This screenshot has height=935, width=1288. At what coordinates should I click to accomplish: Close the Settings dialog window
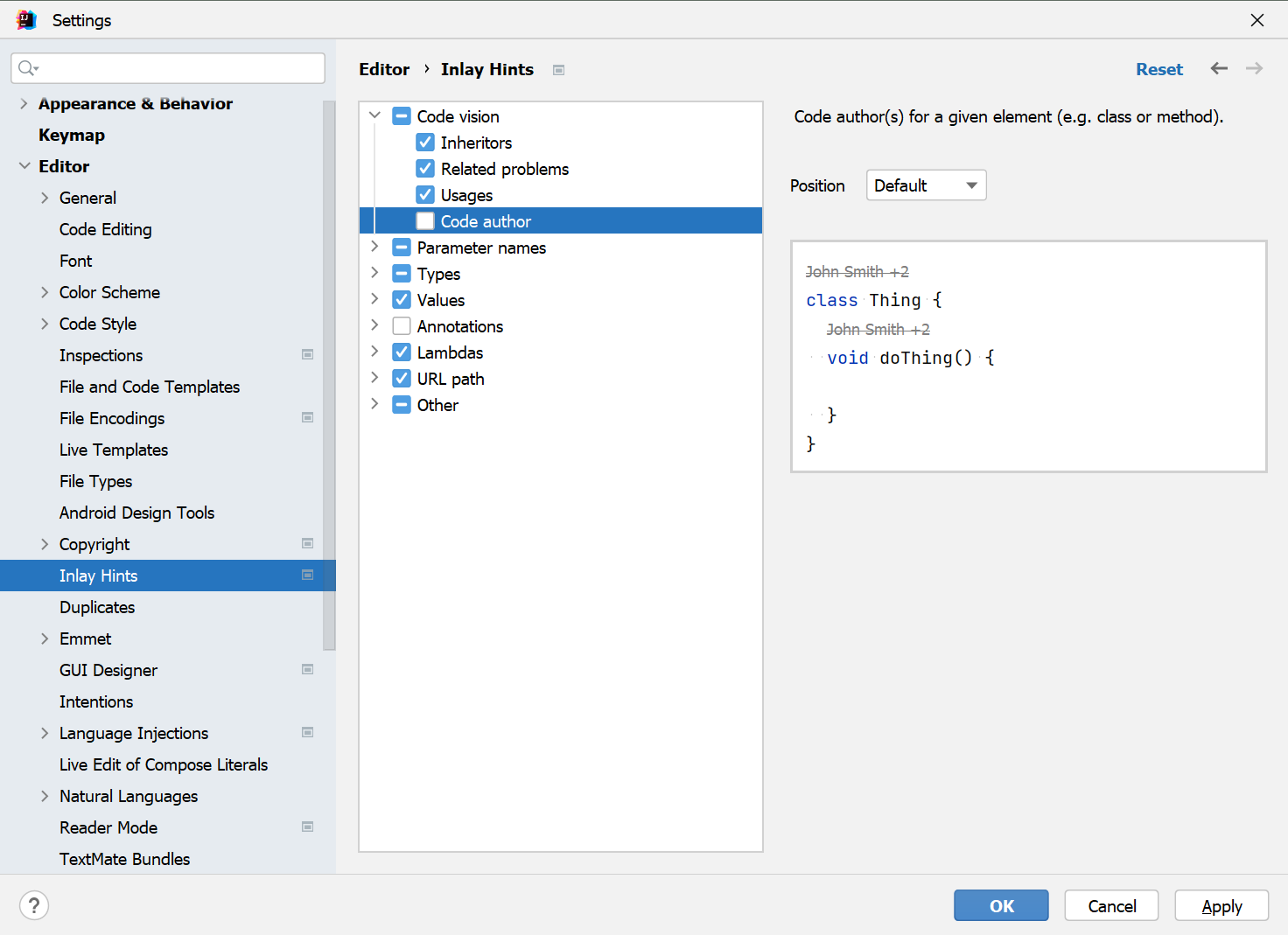pos(1257,19)
